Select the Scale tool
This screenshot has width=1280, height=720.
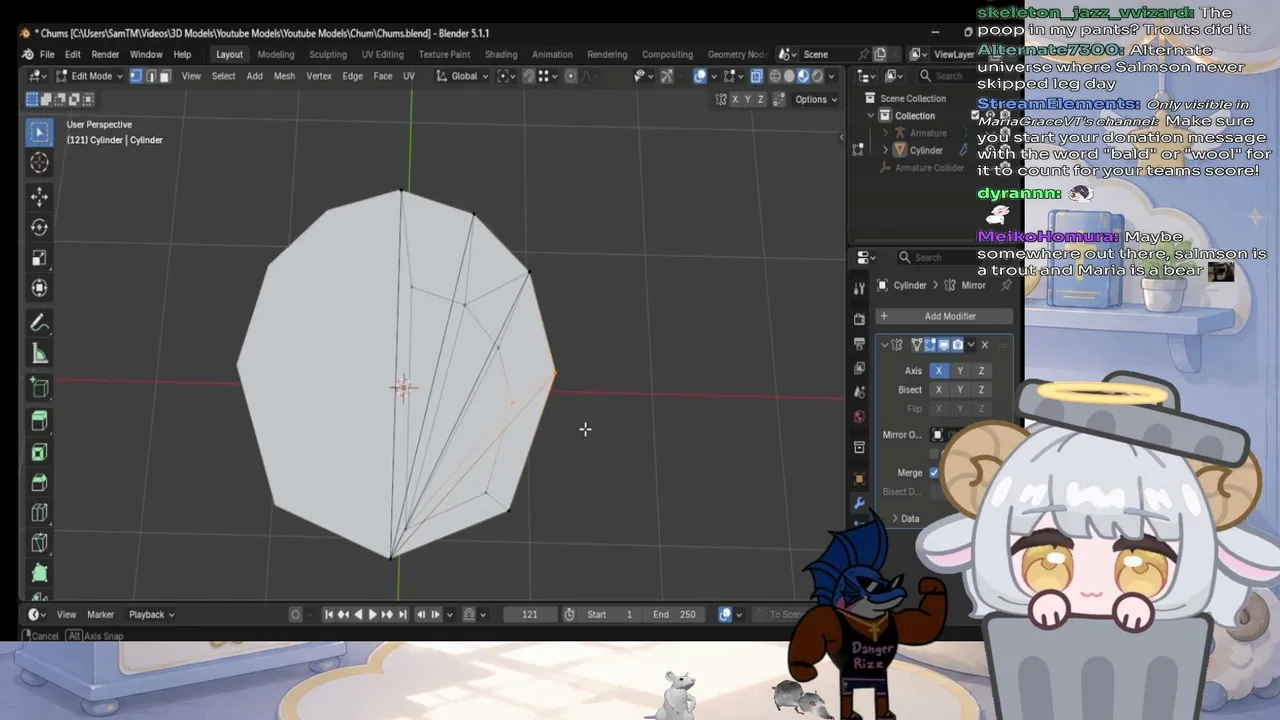coord(39,257)
